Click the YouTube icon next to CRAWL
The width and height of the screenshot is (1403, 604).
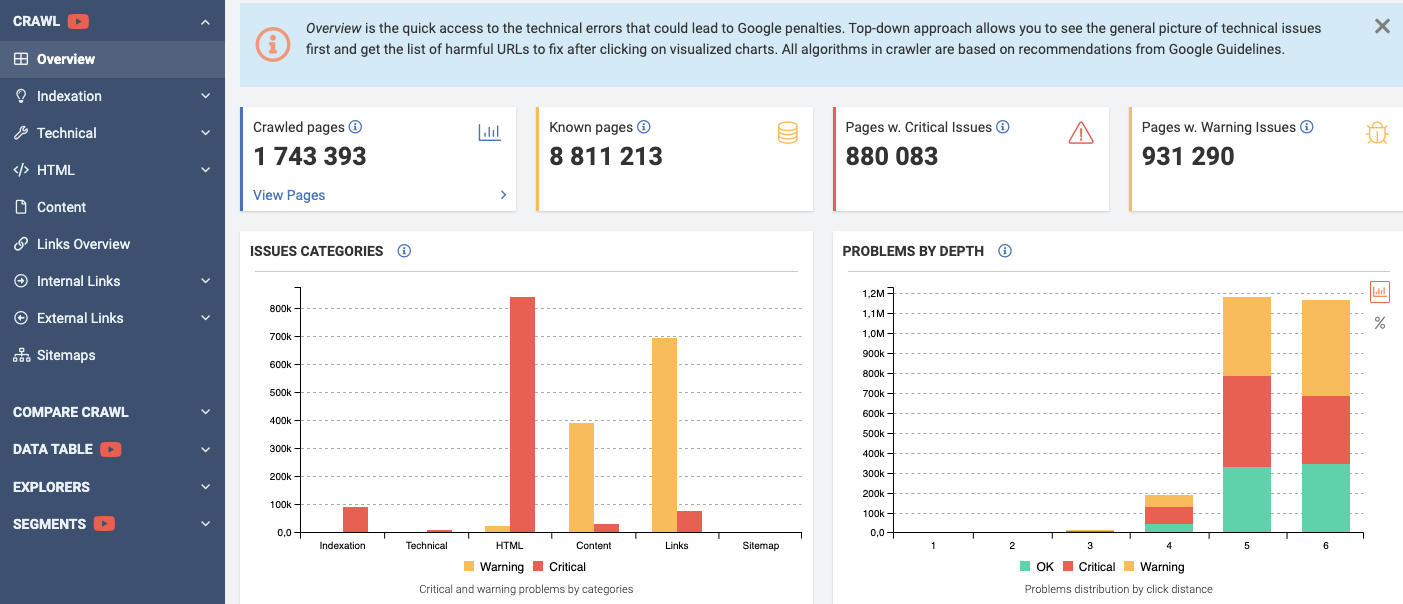point(79,21)
